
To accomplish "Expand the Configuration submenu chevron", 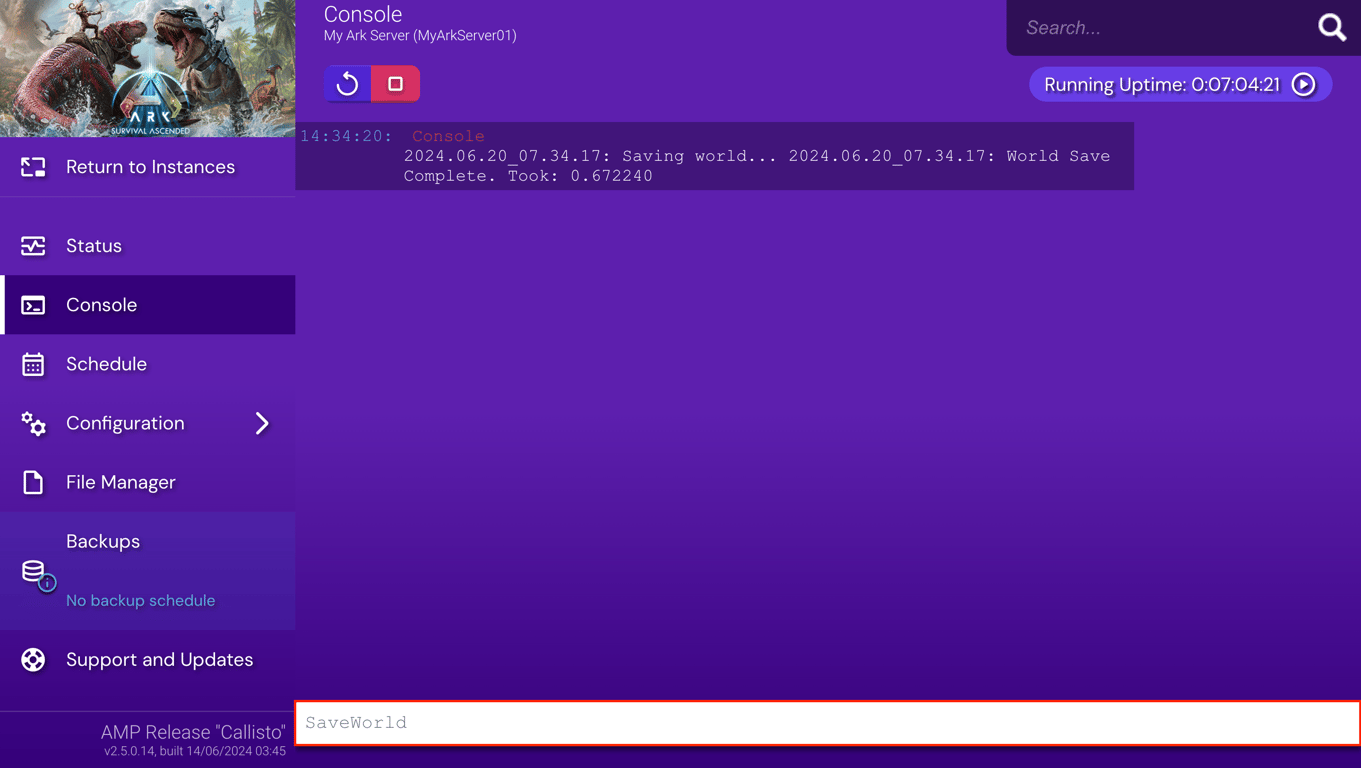I will [262, 423].
